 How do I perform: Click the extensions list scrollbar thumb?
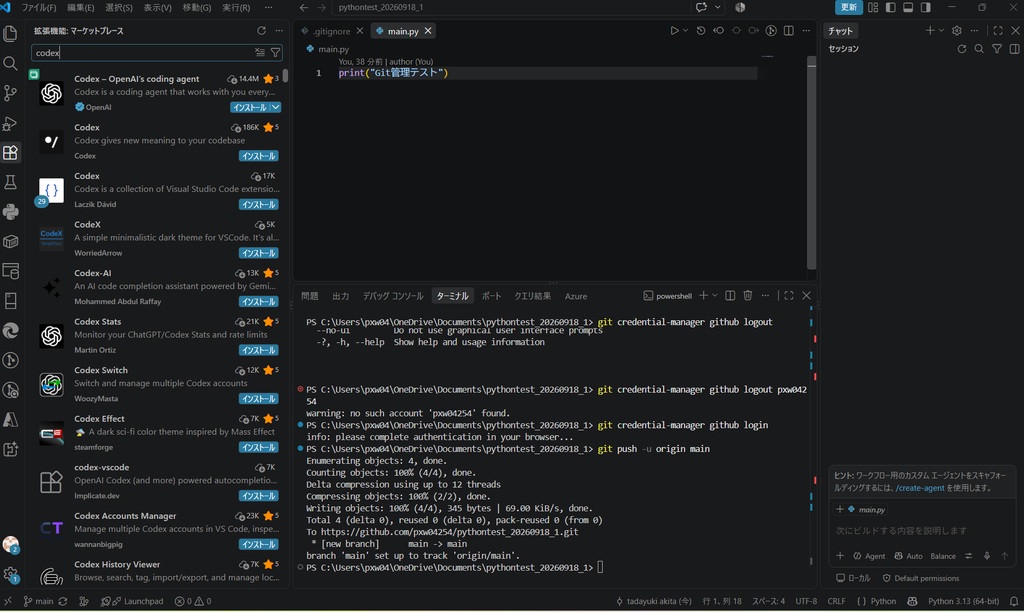[x=285, y=75]
